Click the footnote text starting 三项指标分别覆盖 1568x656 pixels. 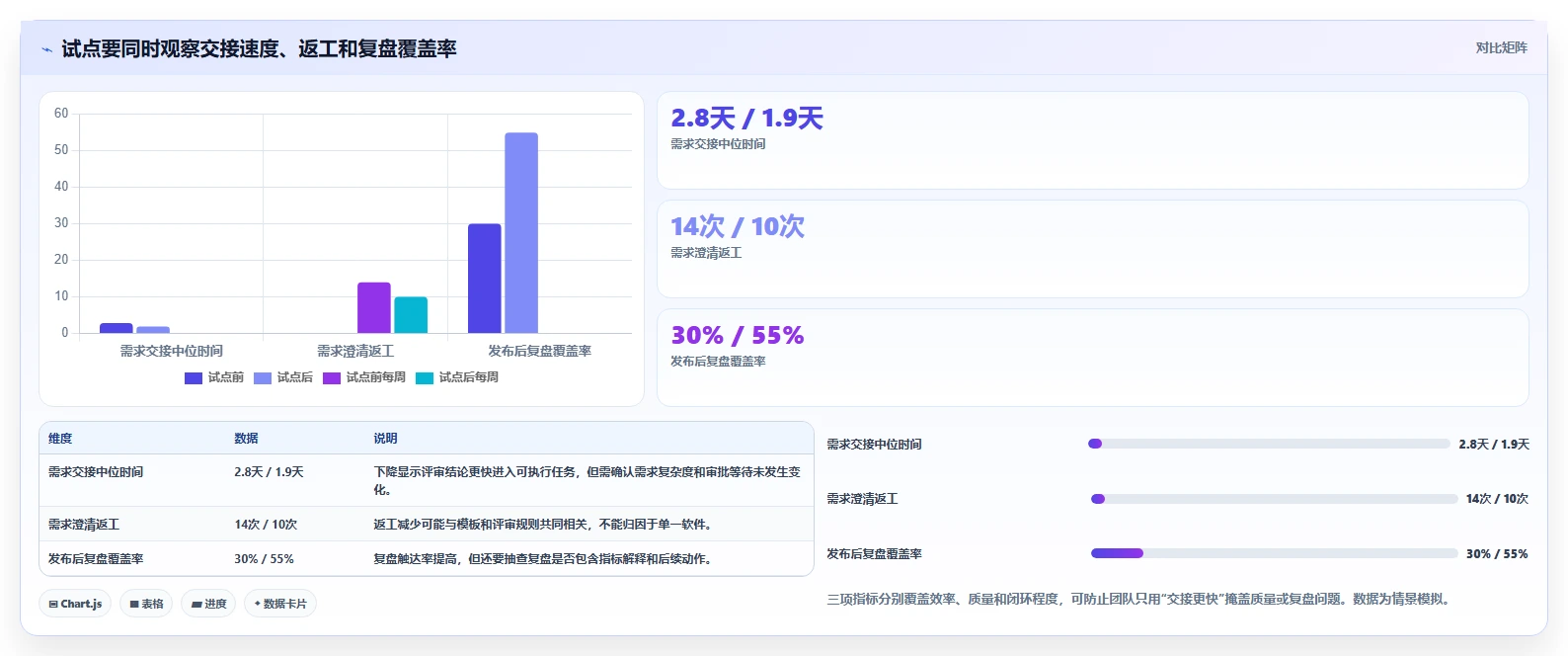coord(1138,599)
